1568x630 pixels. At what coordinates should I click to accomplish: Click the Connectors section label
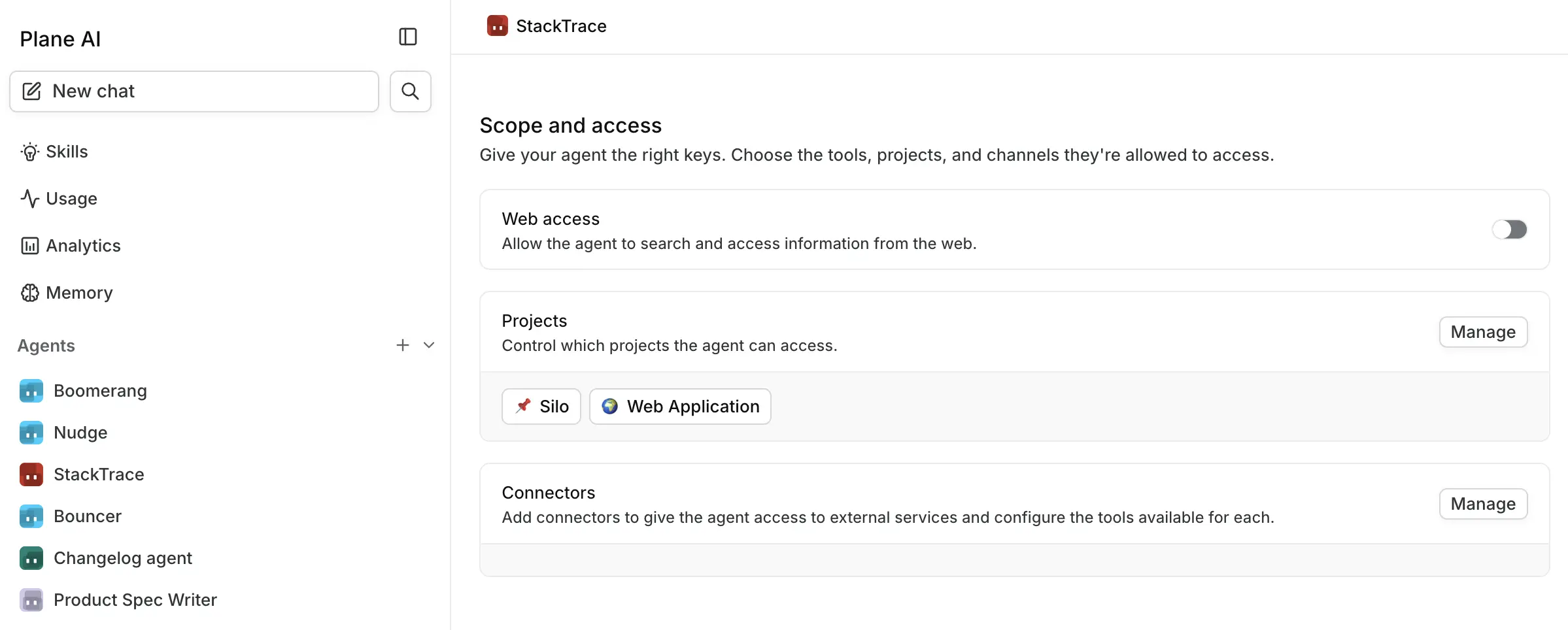tap(549, 493)
